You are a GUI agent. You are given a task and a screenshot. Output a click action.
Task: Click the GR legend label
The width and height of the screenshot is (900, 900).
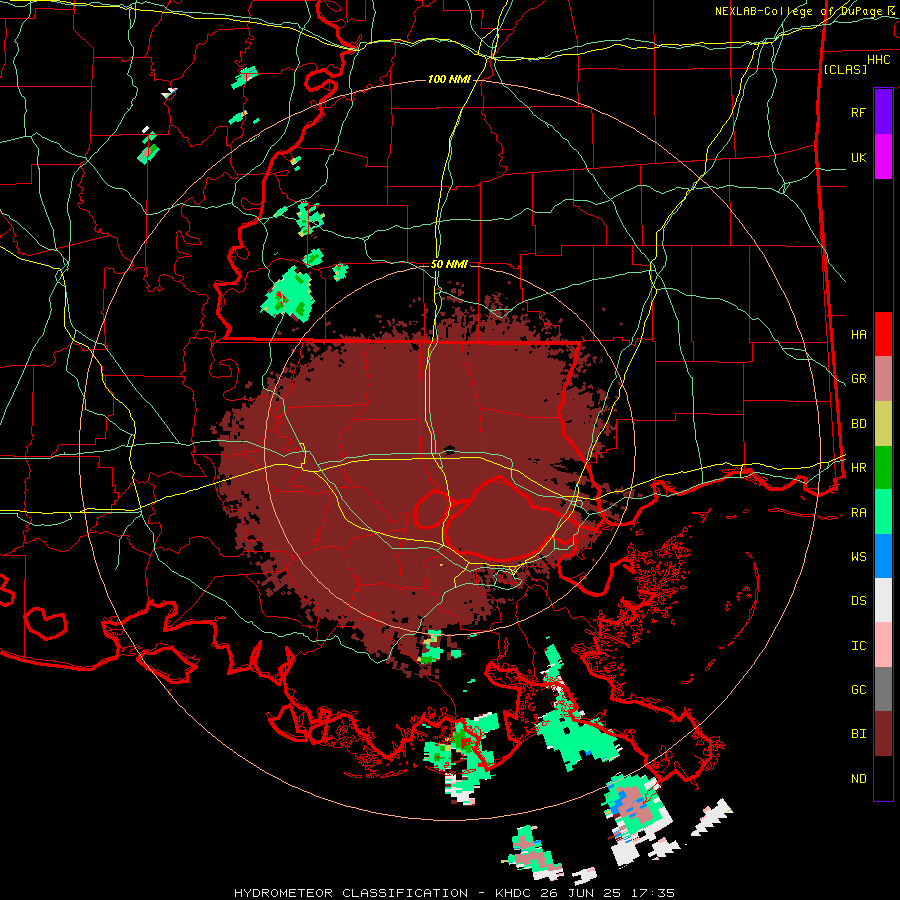858,379
